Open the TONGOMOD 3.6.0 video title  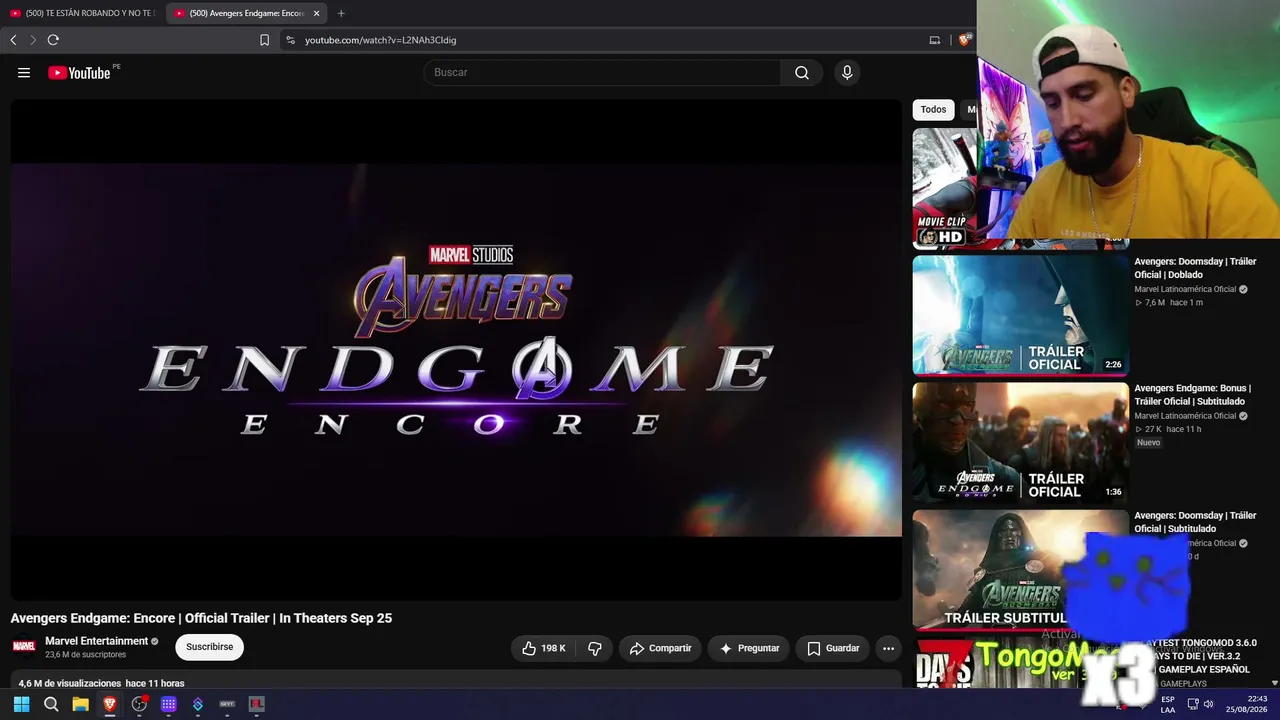coord(1196,656)
